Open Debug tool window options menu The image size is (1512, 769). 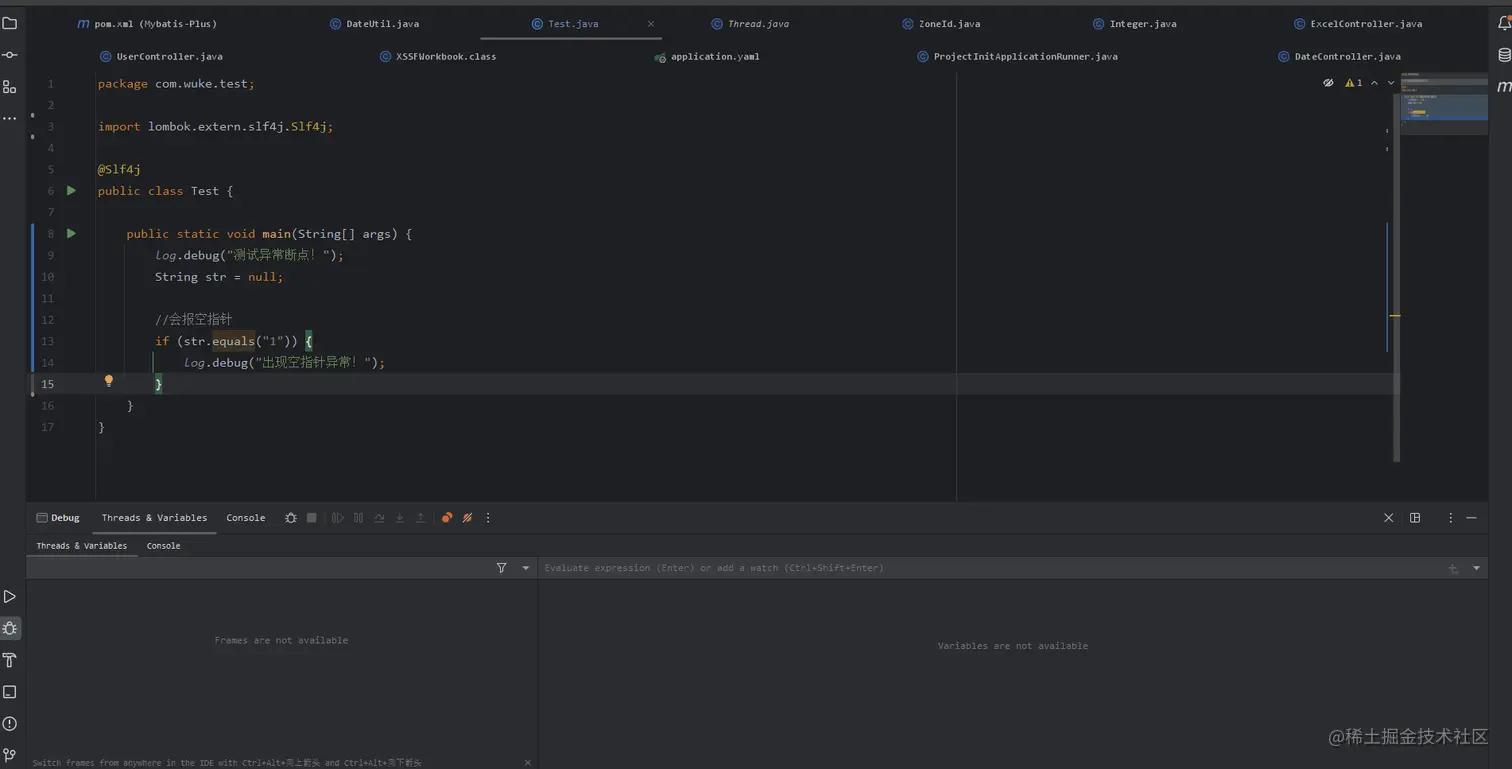pyautogui.click(x=1451, y=518)
